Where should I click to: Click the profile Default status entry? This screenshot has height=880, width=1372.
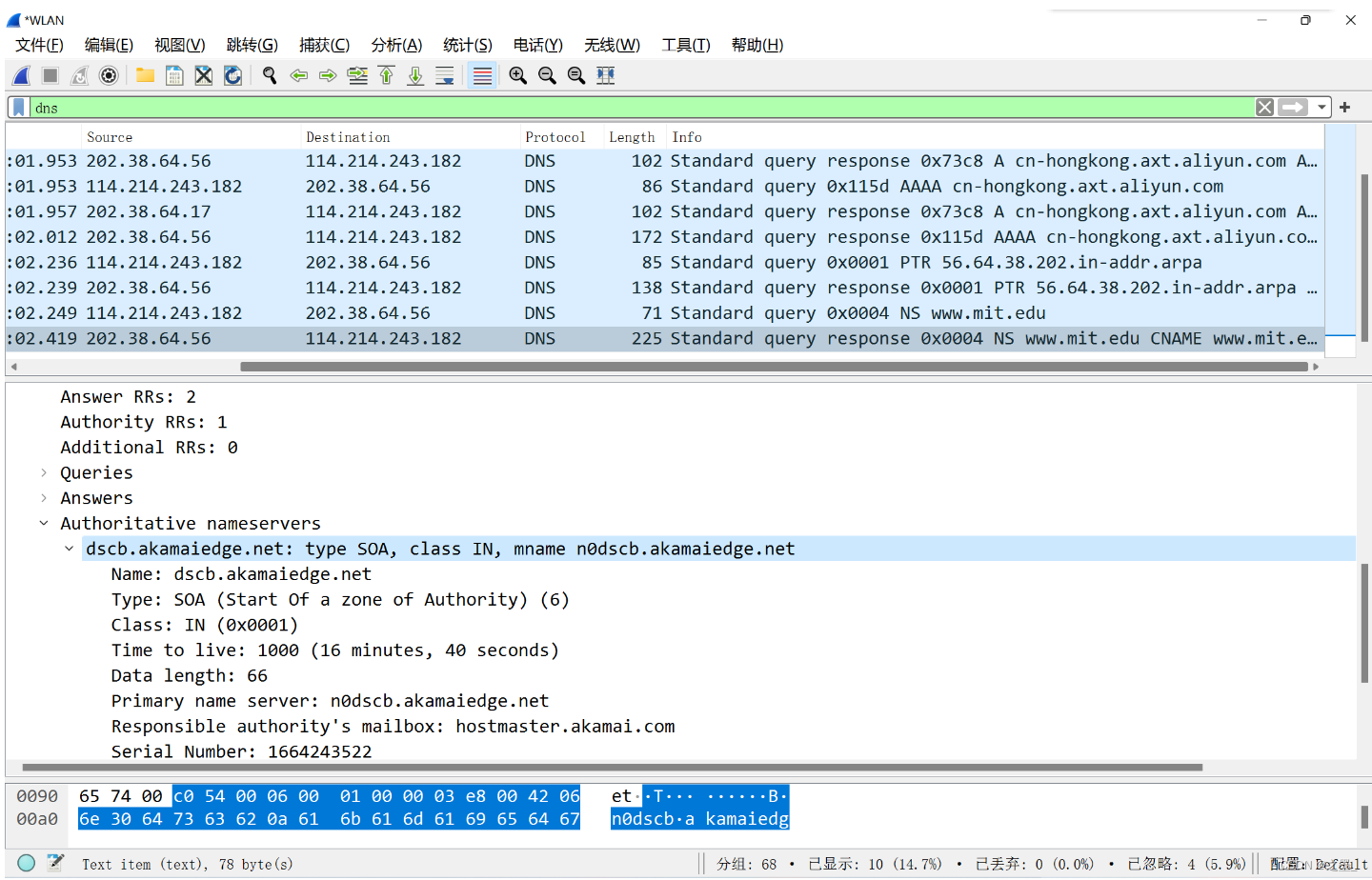click(1319, 864)
